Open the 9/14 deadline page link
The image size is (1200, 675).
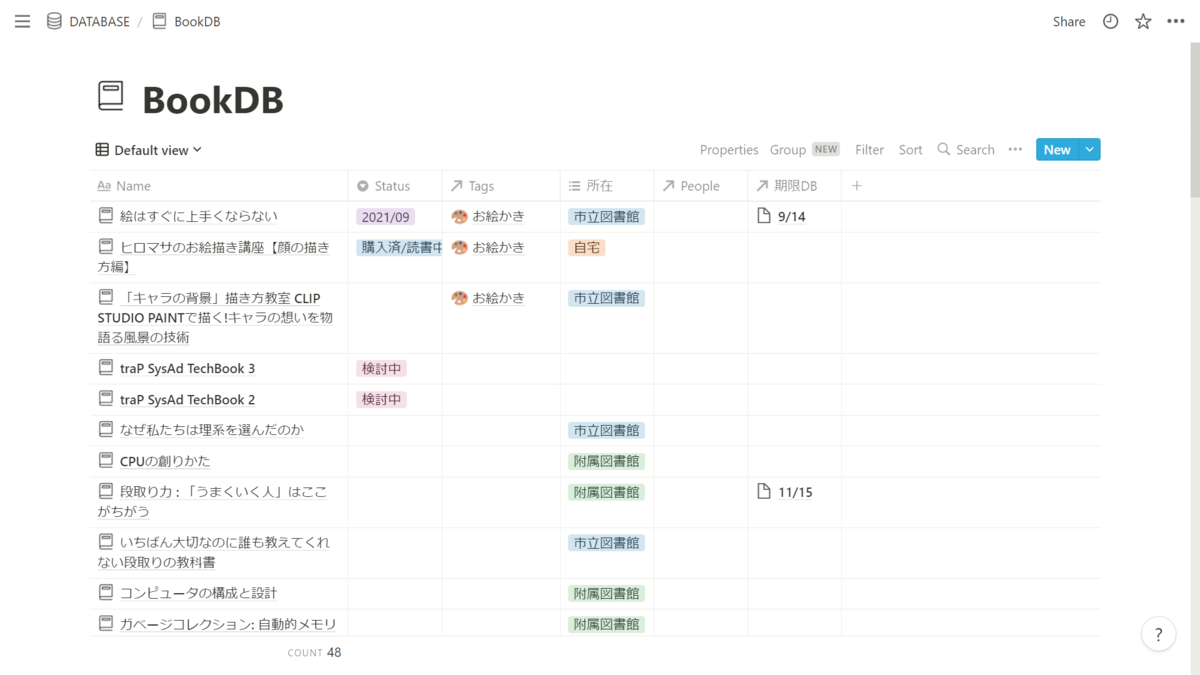tap(791, 216)
